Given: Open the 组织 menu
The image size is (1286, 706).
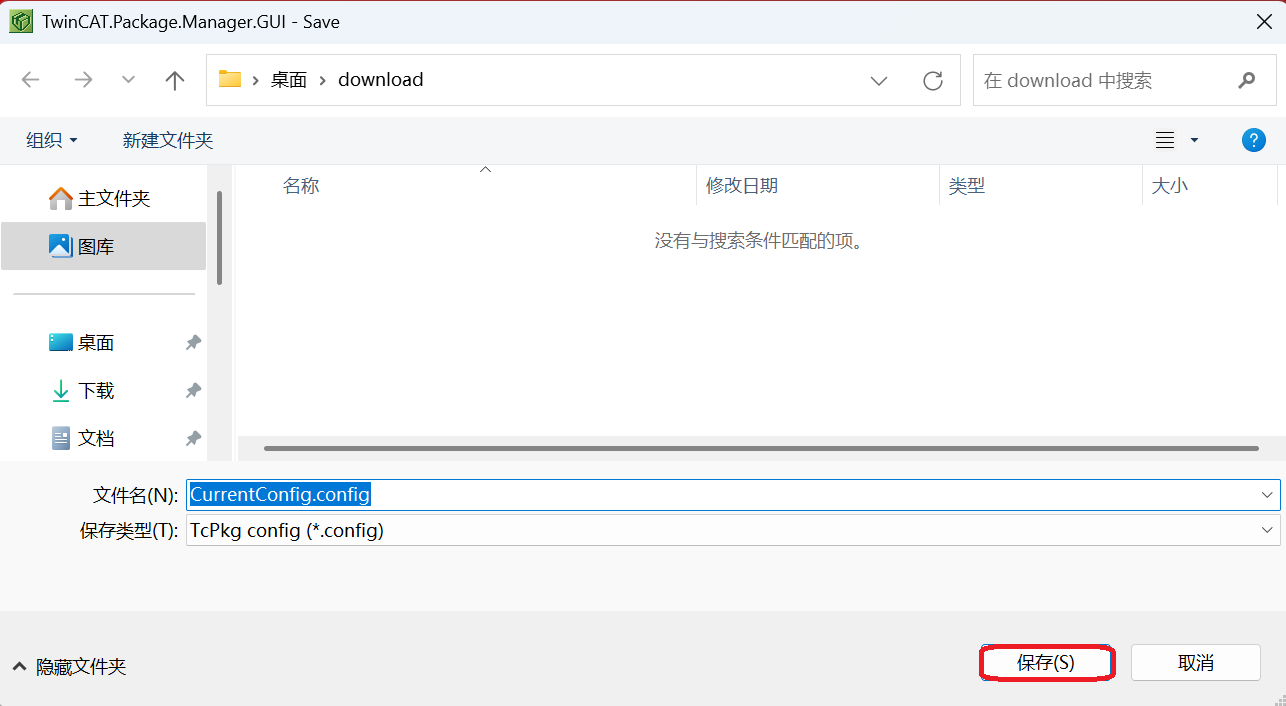Looking at the screenshot, I should (51, 140).
